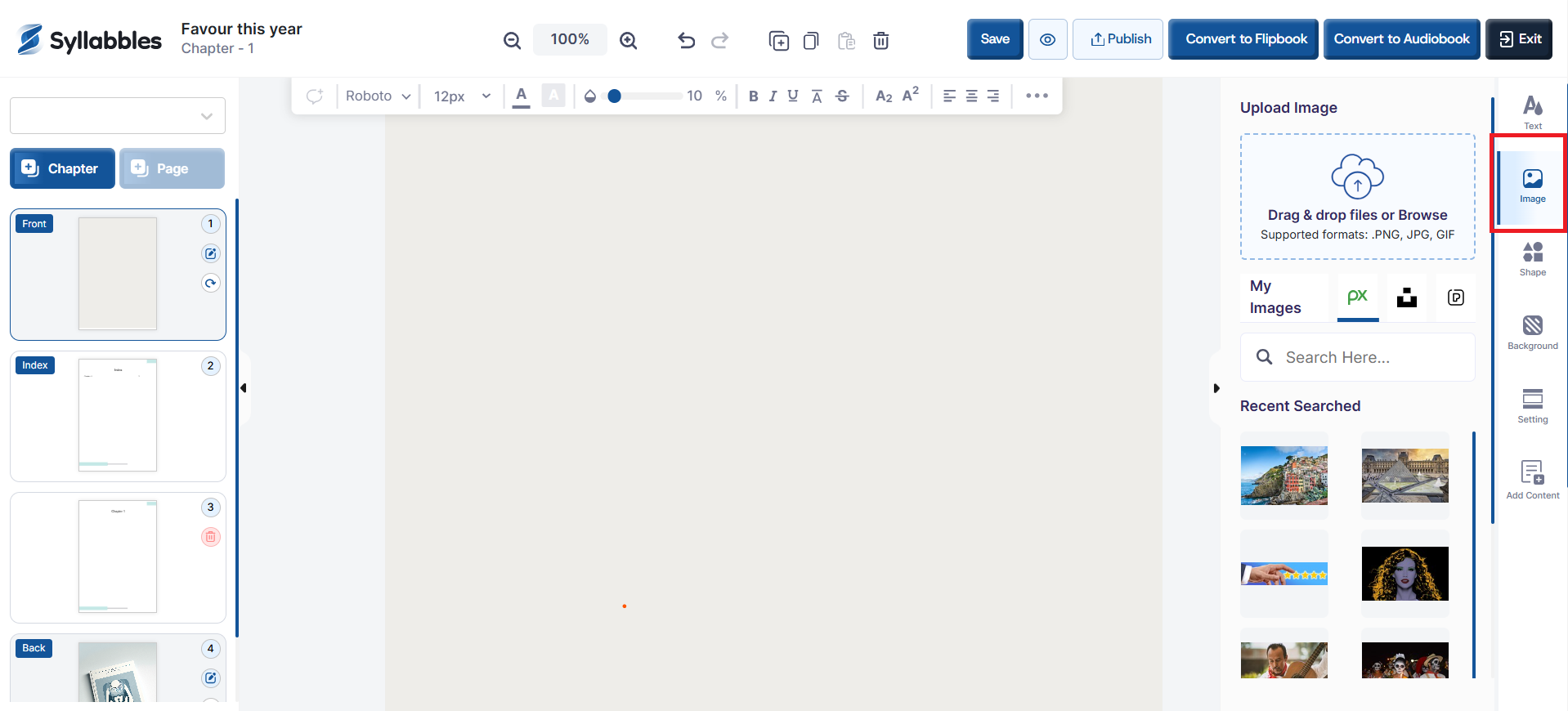Image resolution: width=1568 pixels, height=711 pixels.
Task: Open the Roboto font family dropdown
Action: point(378,96)
